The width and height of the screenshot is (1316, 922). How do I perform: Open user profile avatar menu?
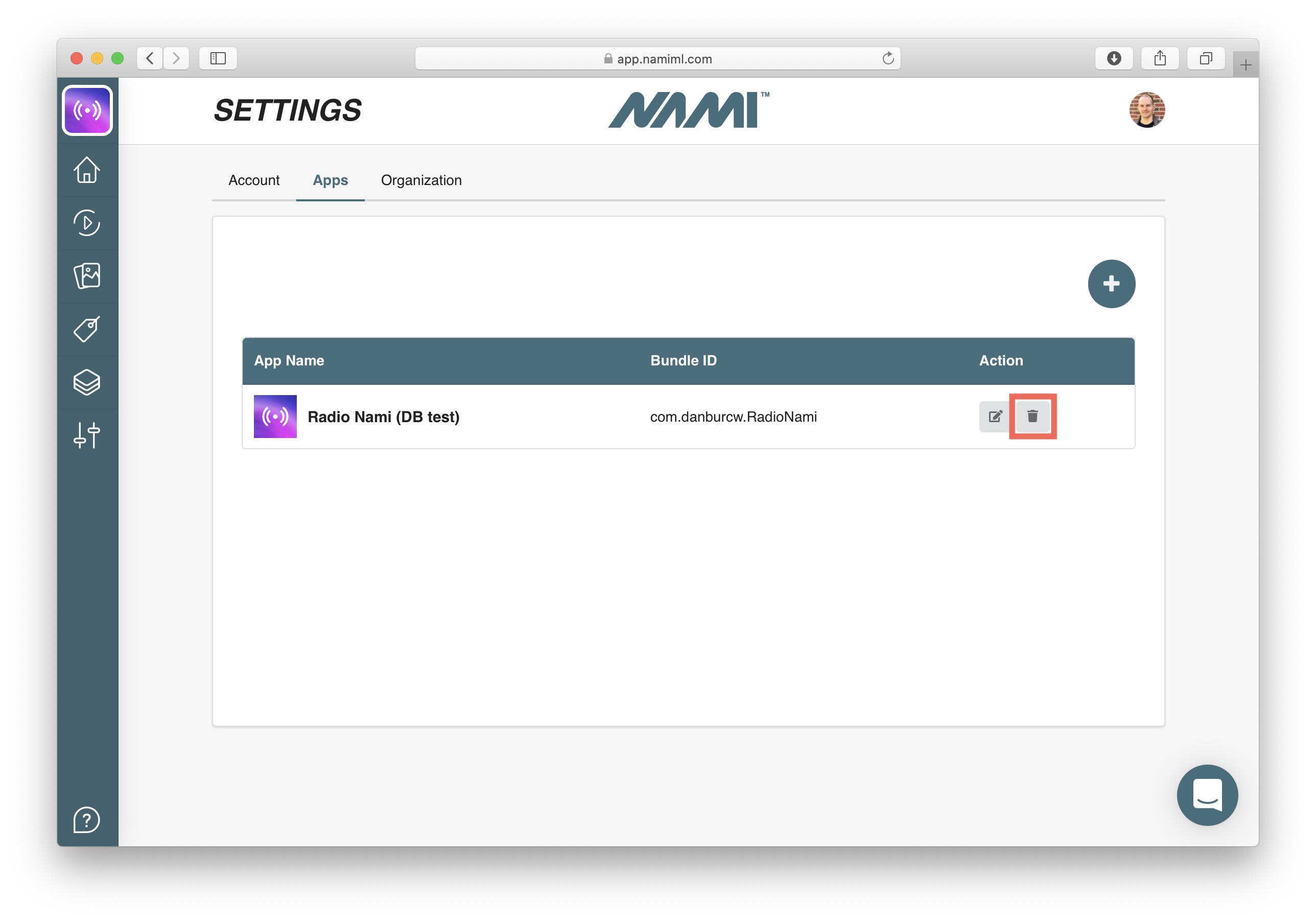point(1147,110)
